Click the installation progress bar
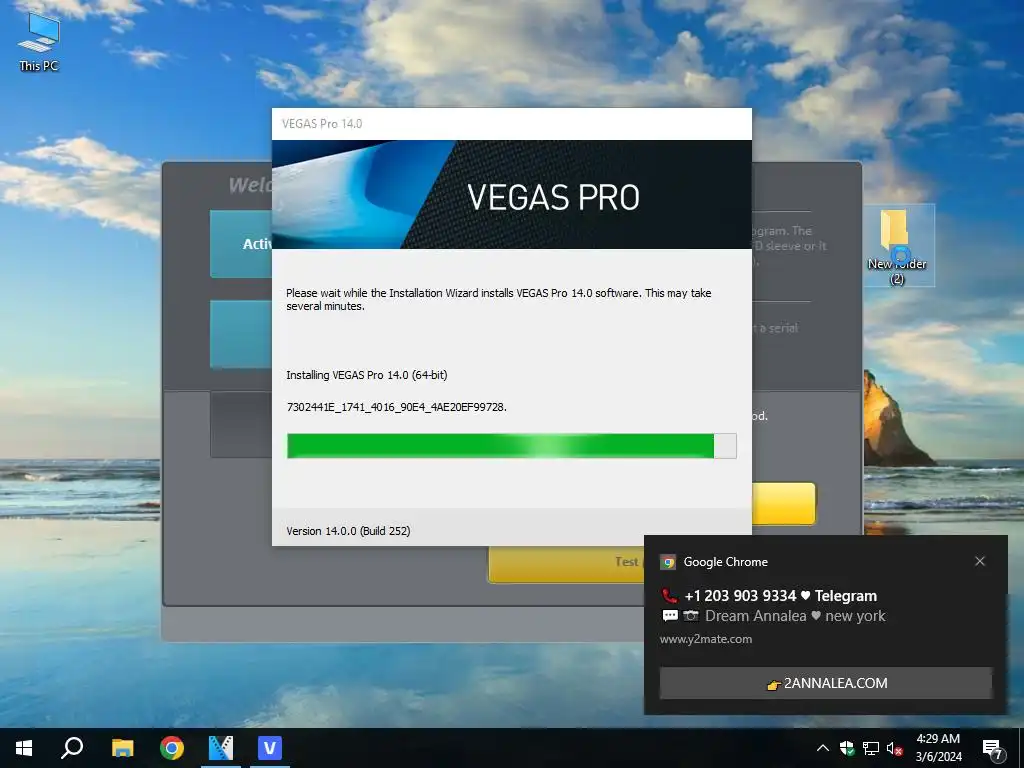 pyautogui.click(x=512, y=446)
